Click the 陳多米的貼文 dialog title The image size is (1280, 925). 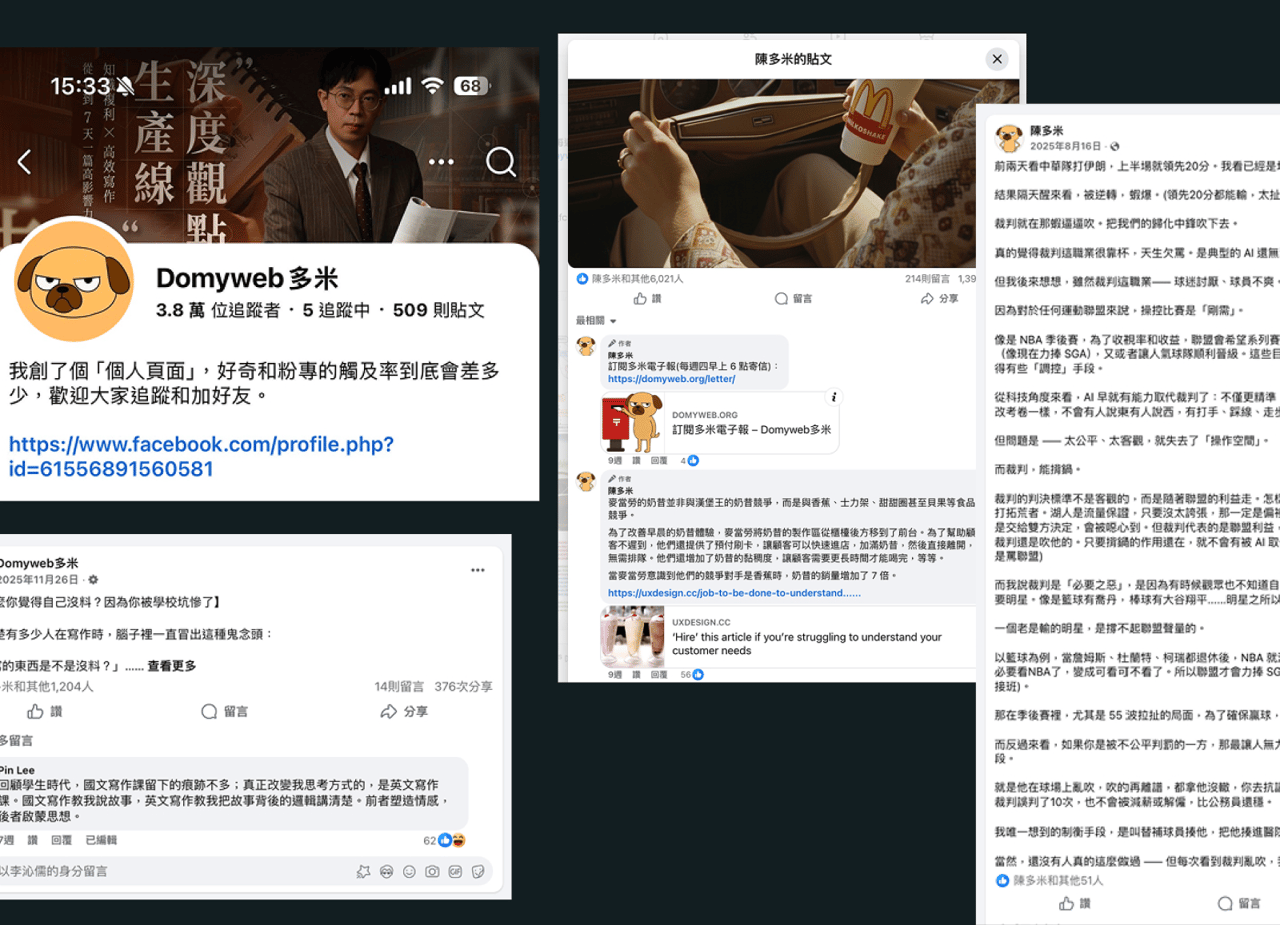point(793,59)
